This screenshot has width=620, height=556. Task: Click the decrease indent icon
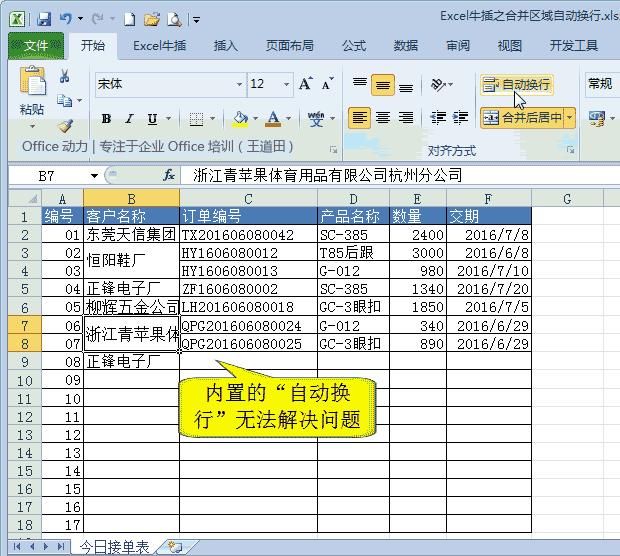438,118
